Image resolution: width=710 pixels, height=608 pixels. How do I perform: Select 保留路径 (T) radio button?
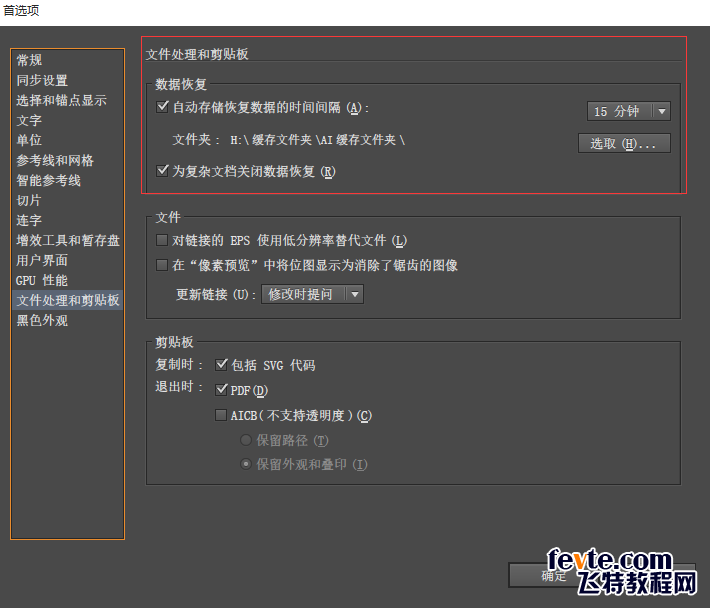[x=246, y=440]
